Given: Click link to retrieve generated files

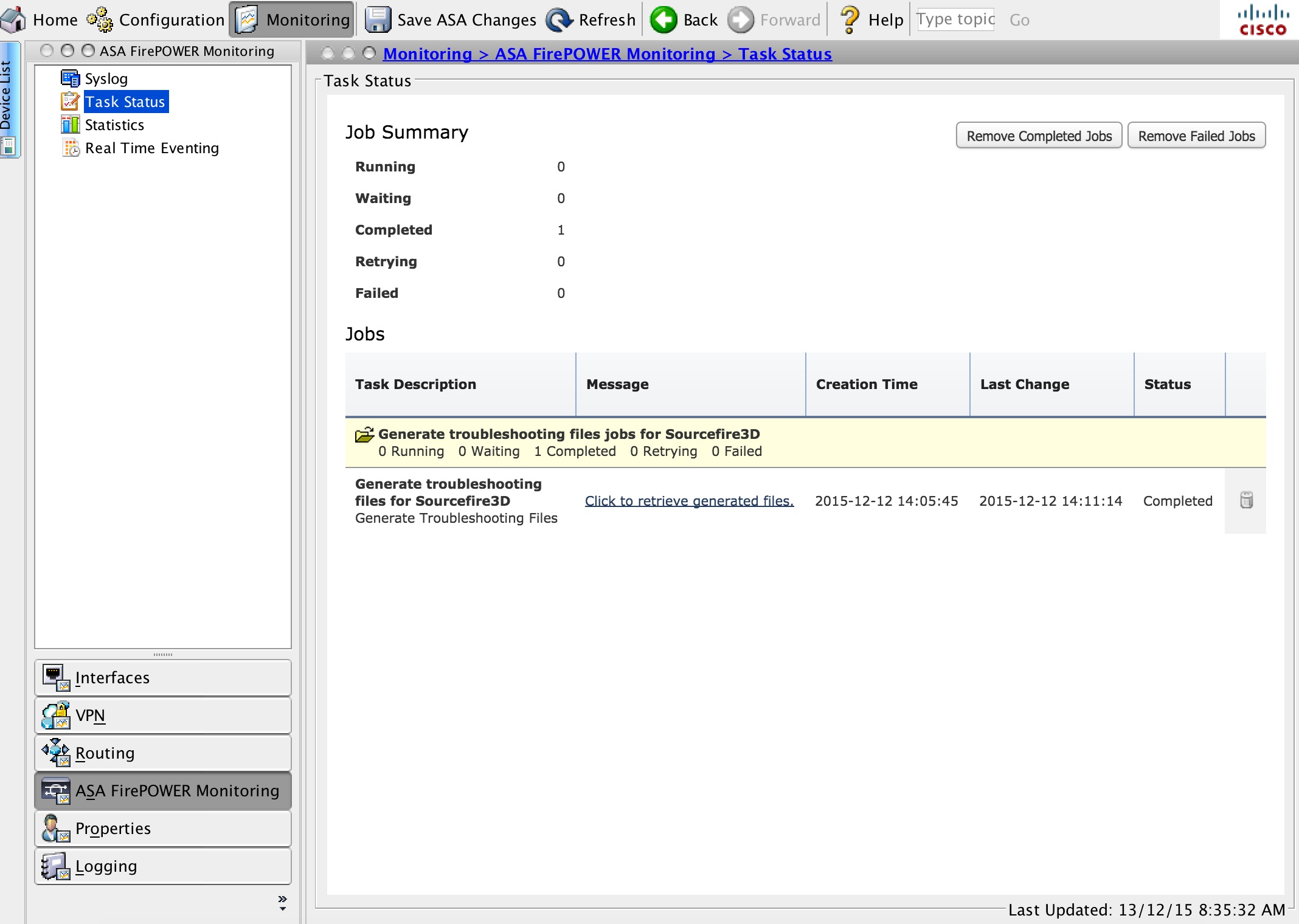Looking at the screenshot, I should pyautogui.click(x=689, y=501).
